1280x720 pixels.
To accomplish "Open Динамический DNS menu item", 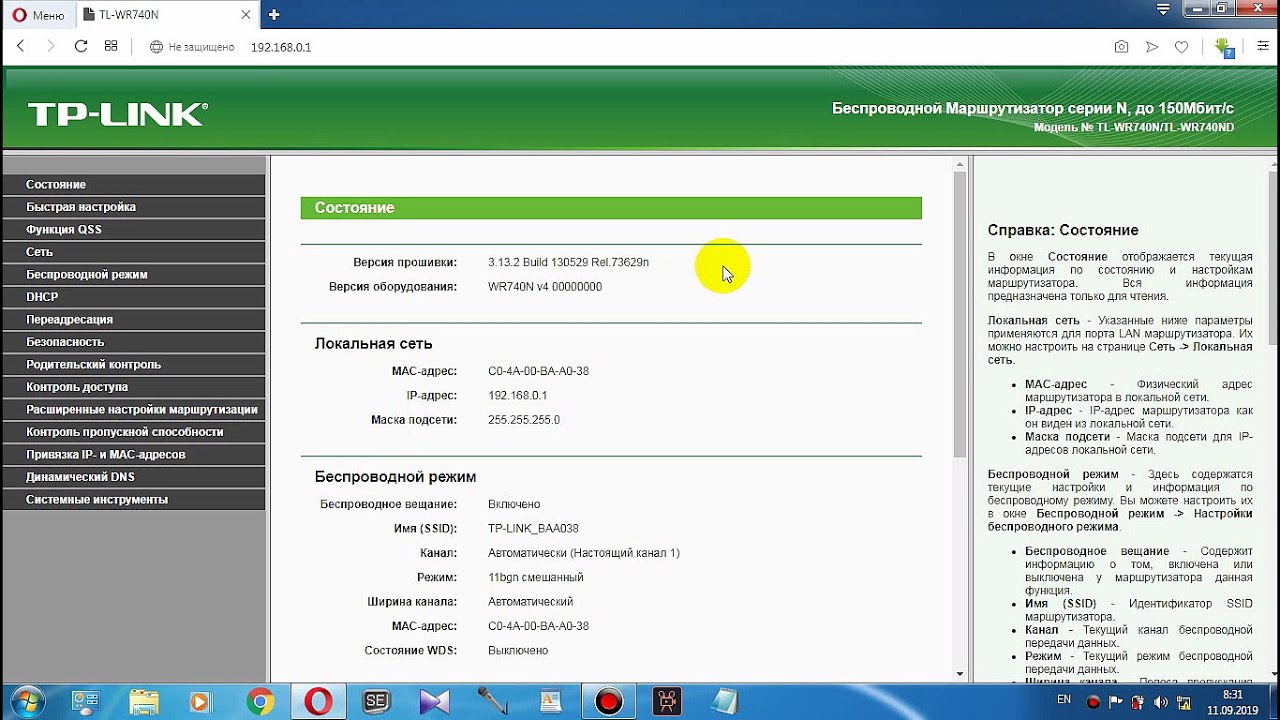I will click(134, 477).
